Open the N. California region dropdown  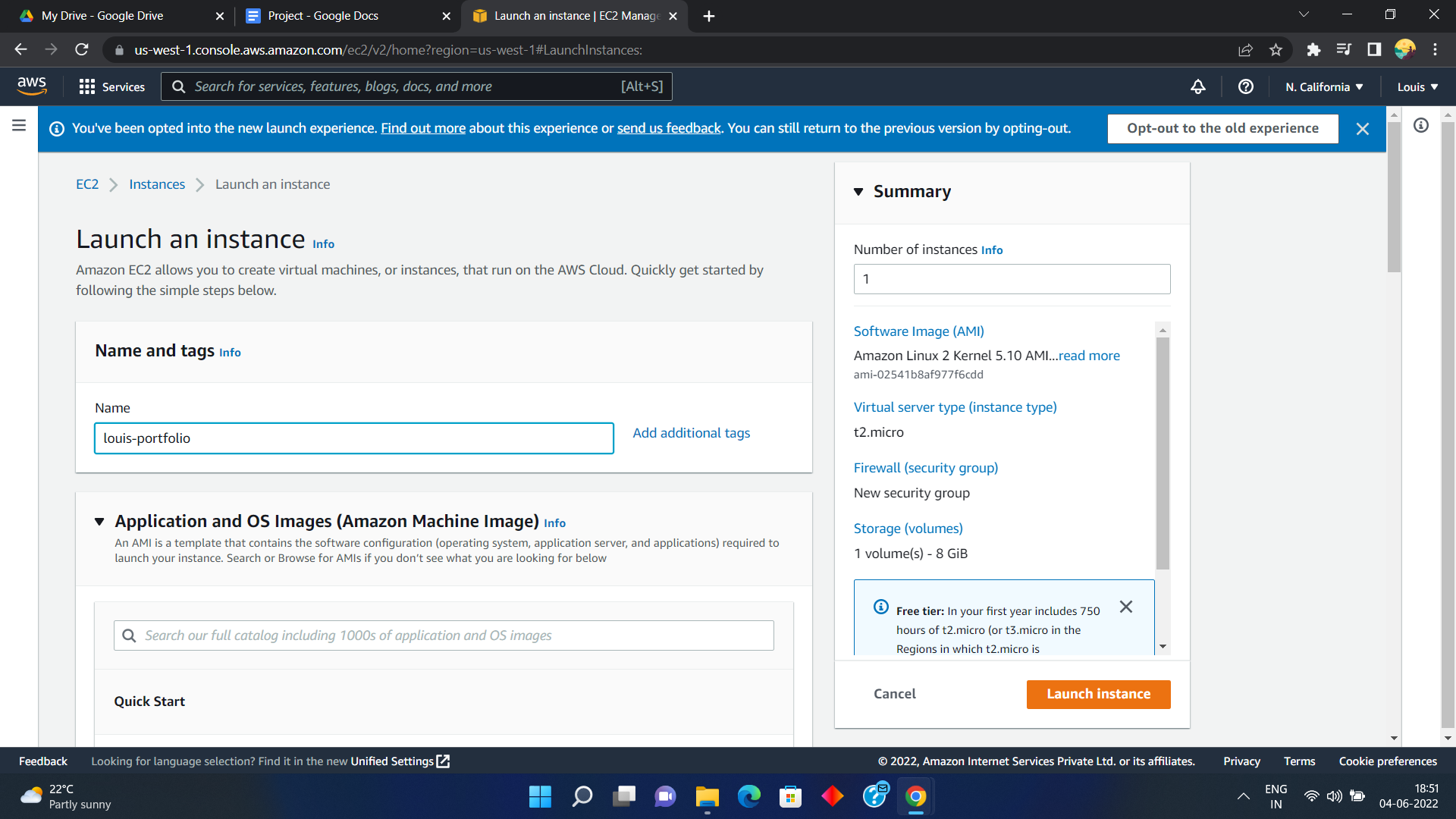coord(1324,86)
